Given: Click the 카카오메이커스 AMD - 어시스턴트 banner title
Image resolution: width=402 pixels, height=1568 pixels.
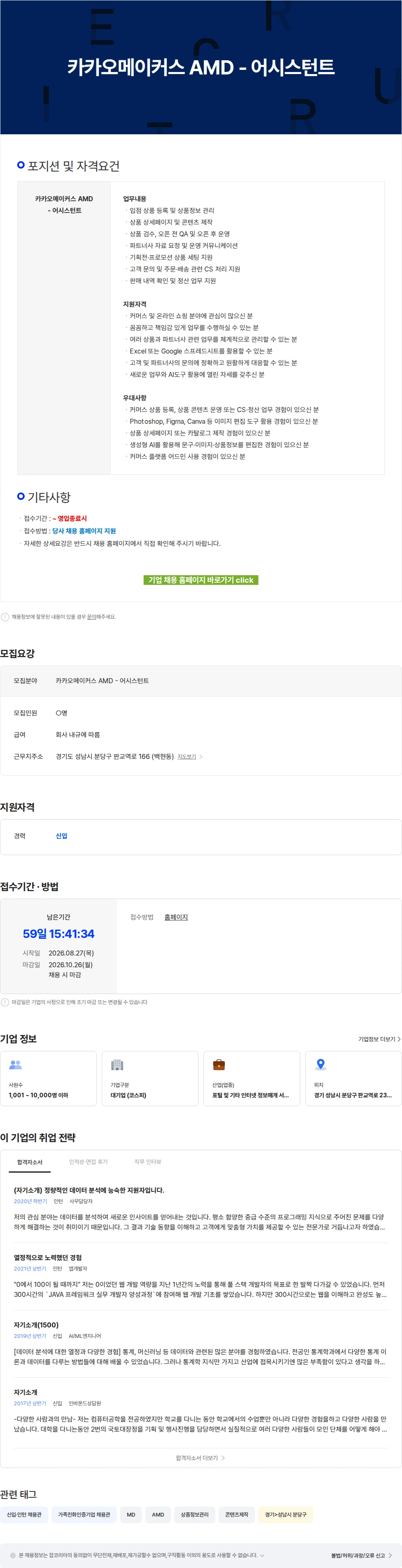Looking at the screenshot, I should point(201,67).
